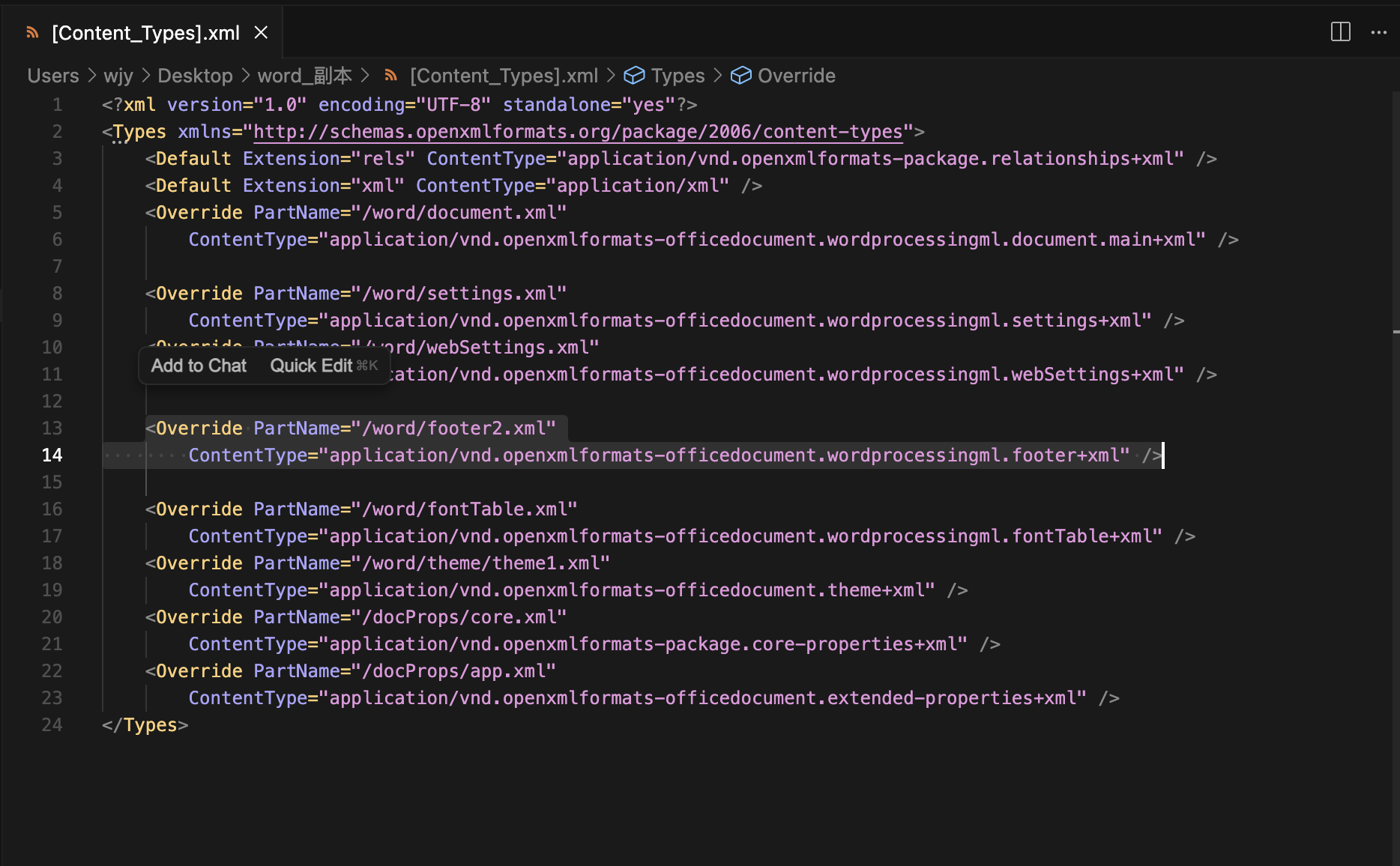Screen dimensions: 1400x866
Task: Close the [Content_Types].xml tab
Action: point(261,33)
